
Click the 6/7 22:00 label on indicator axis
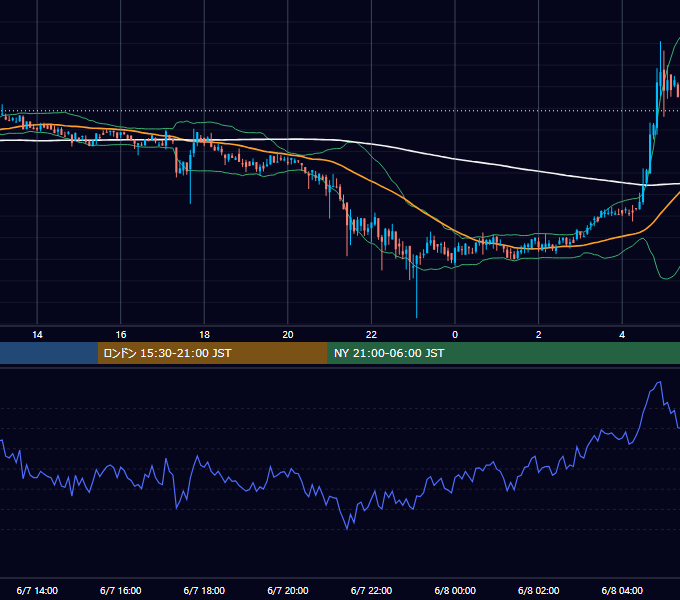tap(371, 590)
